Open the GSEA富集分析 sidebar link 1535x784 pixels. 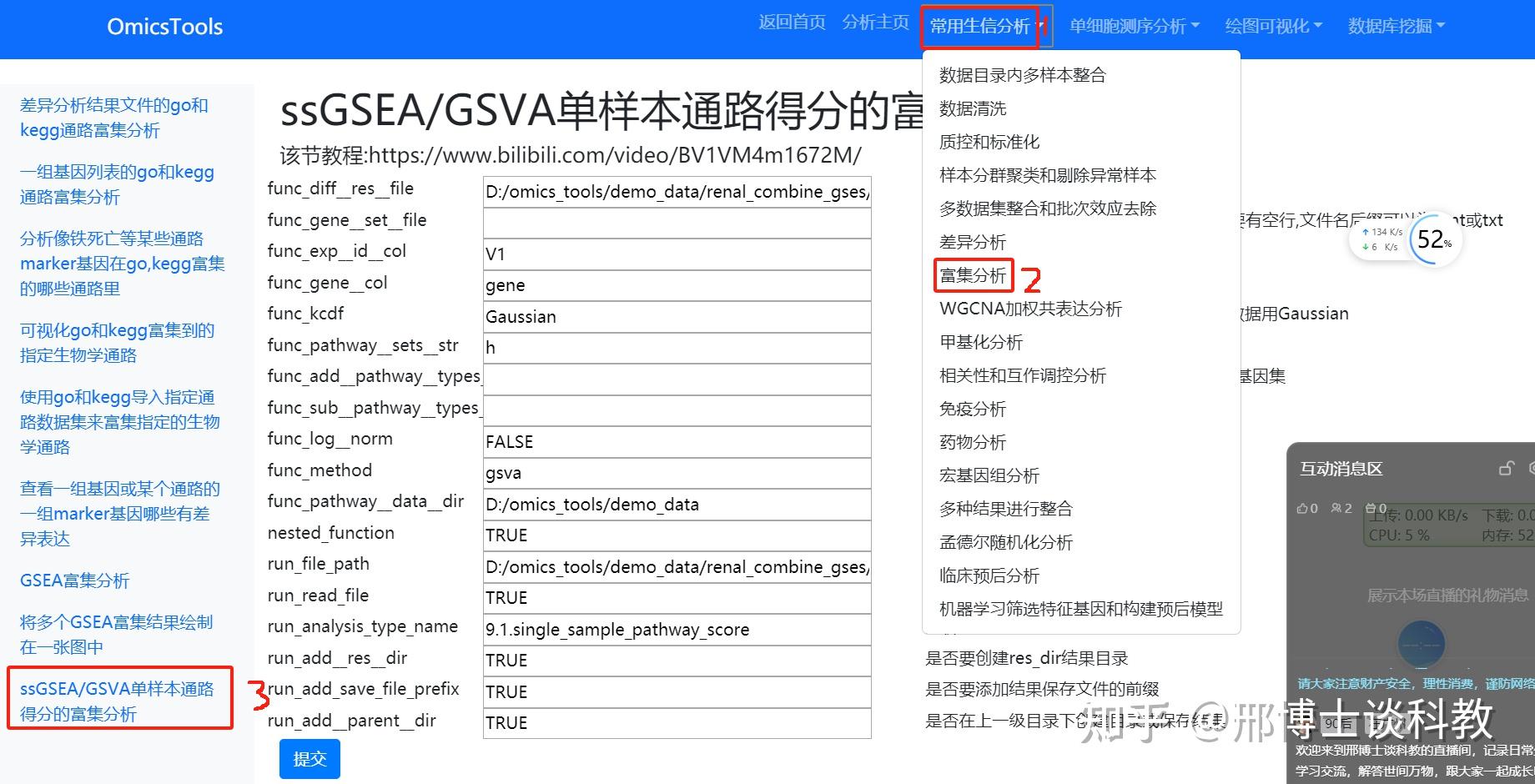pos(74,580)
